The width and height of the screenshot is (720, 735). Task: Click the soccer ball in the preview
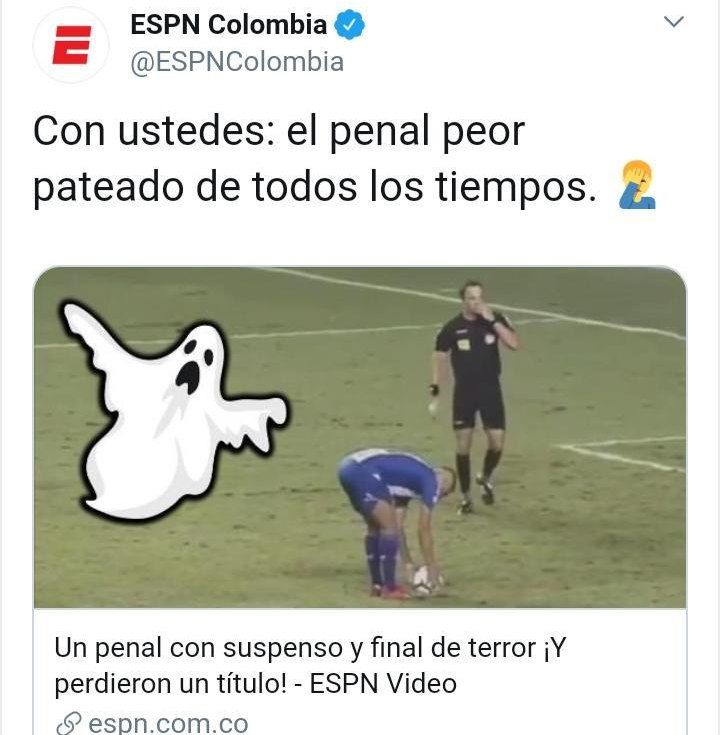[x=424, y=580]
